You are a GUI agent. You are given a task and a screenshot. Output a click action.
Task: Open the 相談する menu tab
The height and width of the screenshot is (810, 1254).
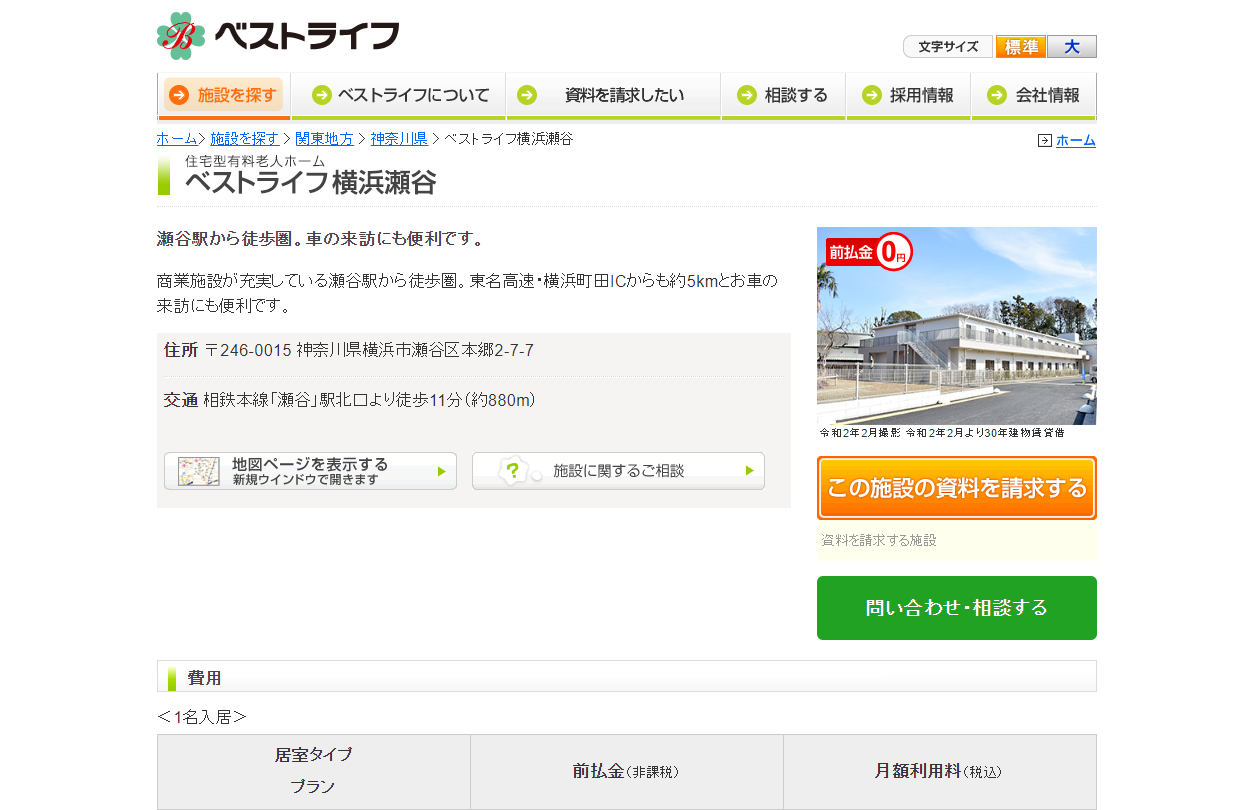(x=783, y=96)
